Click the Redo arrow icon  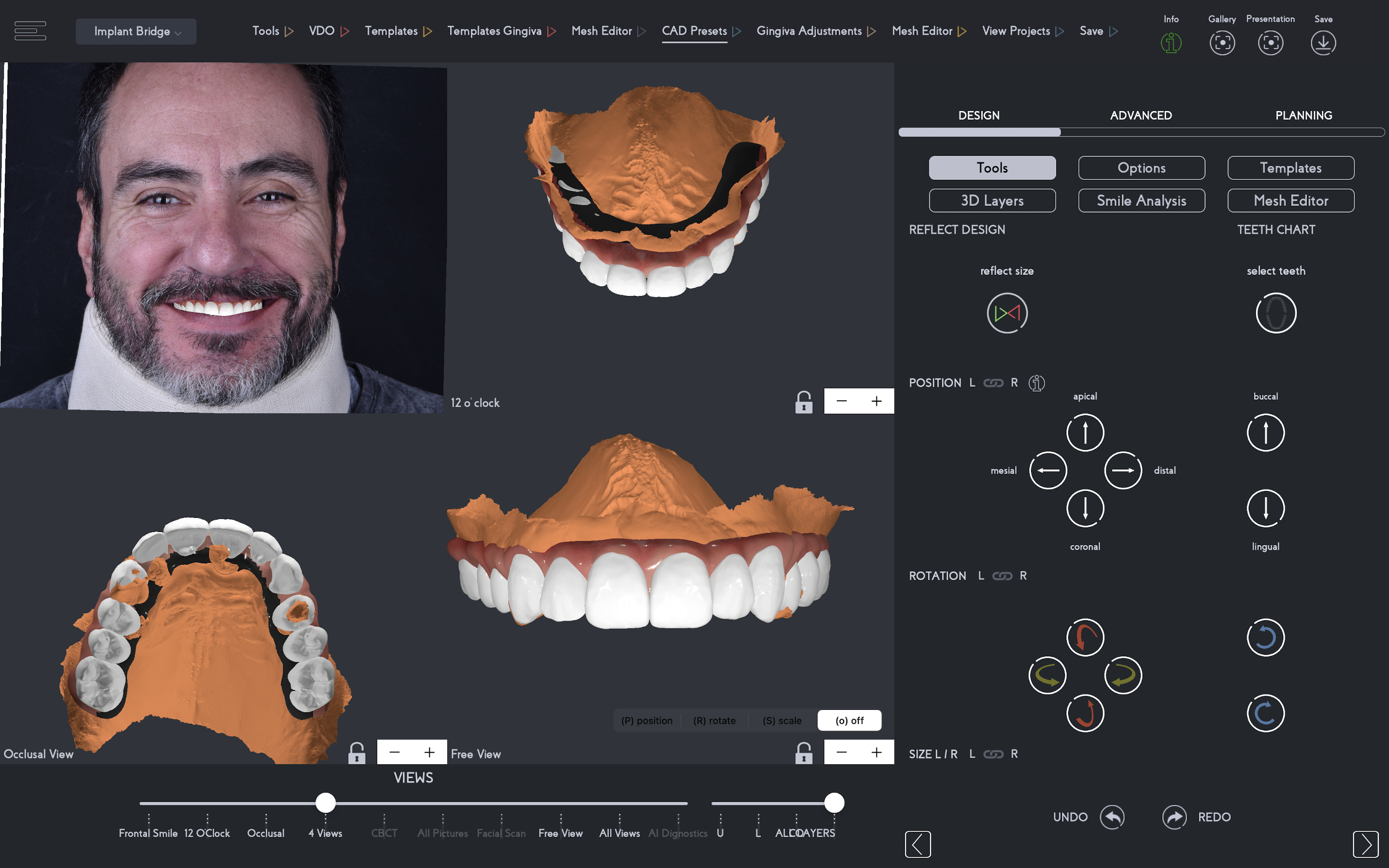tap(1174, 817)
